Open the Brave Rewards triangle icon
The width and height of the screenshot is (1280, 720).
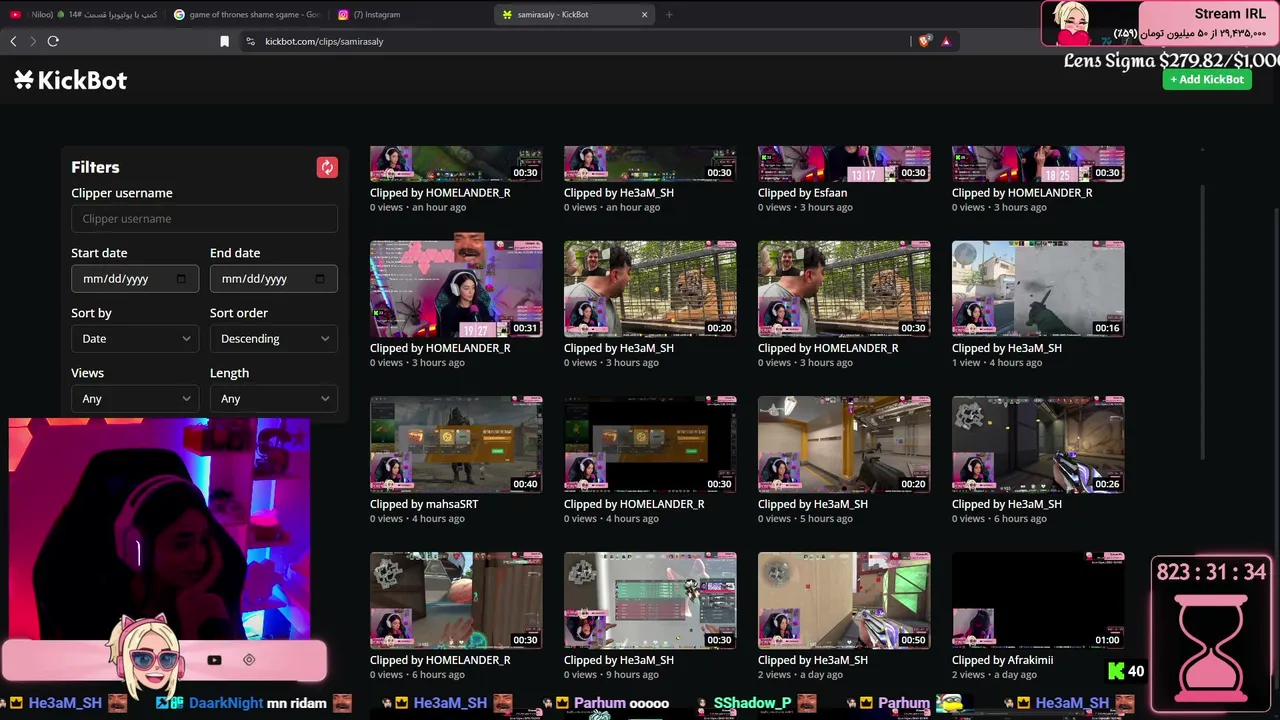point(946,41)
